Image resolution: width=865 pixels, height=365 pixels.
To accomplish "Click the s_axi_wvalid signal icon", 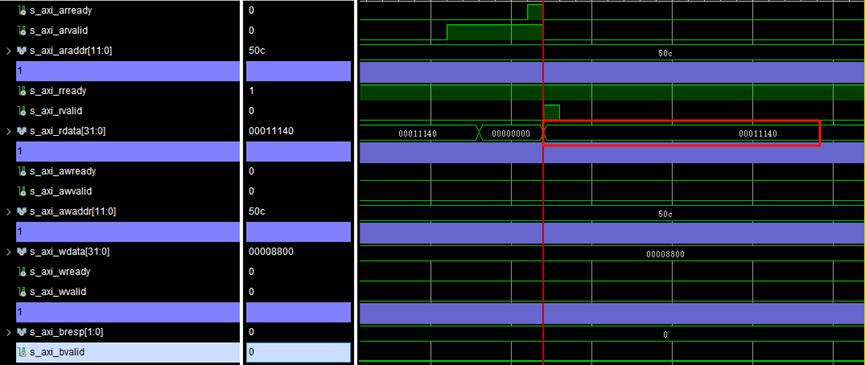I will coord(23,292).
